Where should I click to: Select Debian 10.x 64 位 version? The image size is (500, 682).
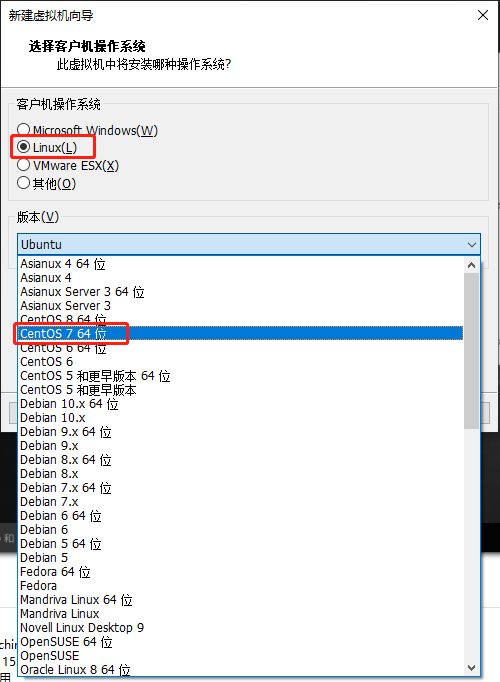241,404
